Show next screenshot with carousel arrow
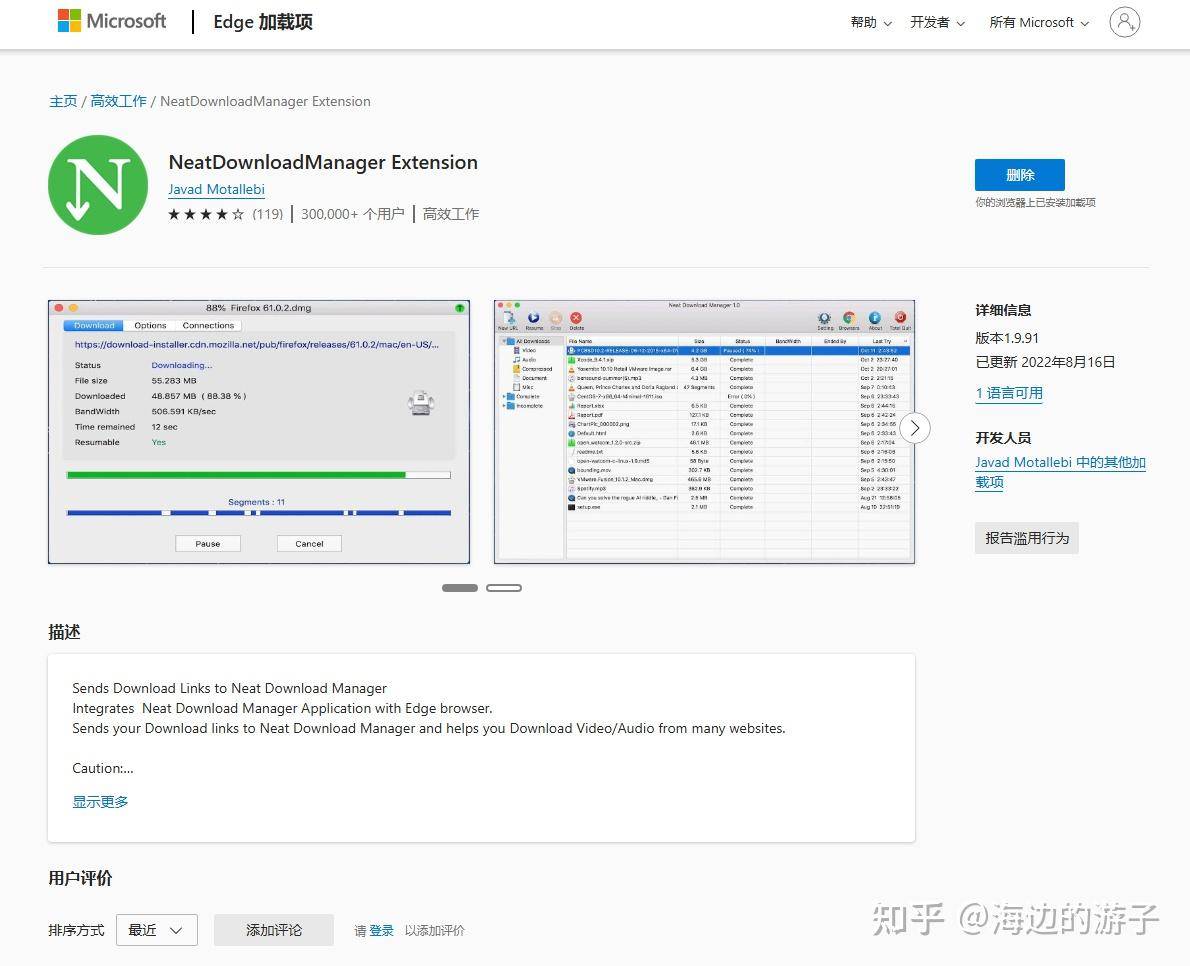The height and width of the screenshot is (966, 1190). click(x=915, y=429)
